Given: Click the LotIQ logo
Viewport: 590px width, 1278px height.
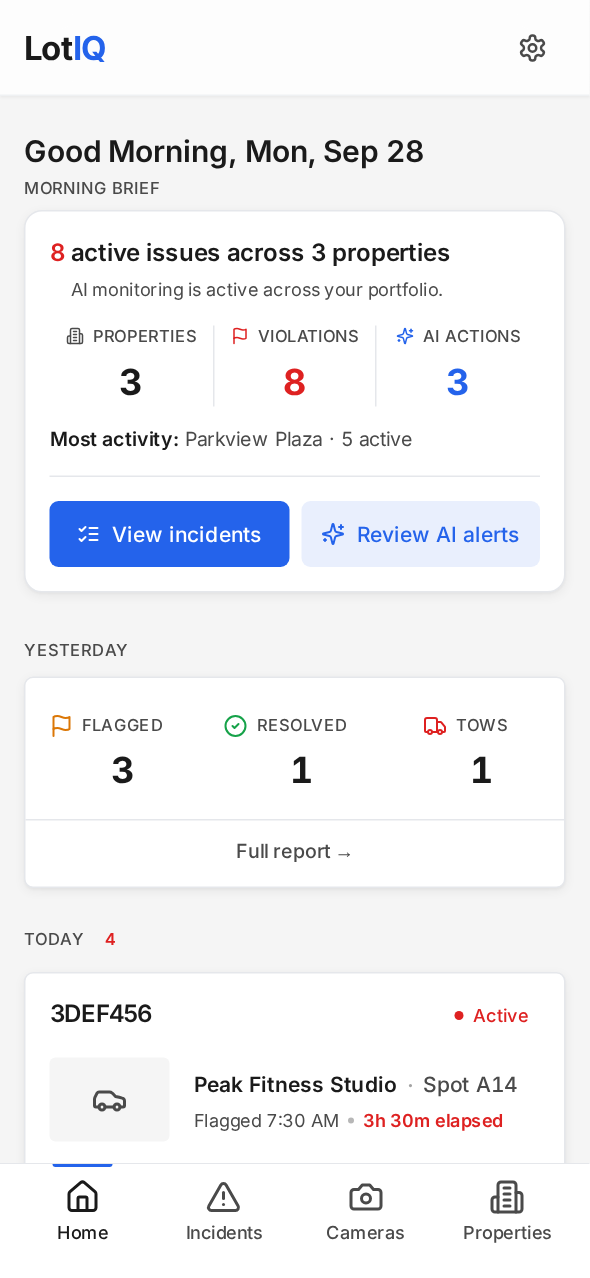Looking at the screenshot, I should tap(65, 48).
